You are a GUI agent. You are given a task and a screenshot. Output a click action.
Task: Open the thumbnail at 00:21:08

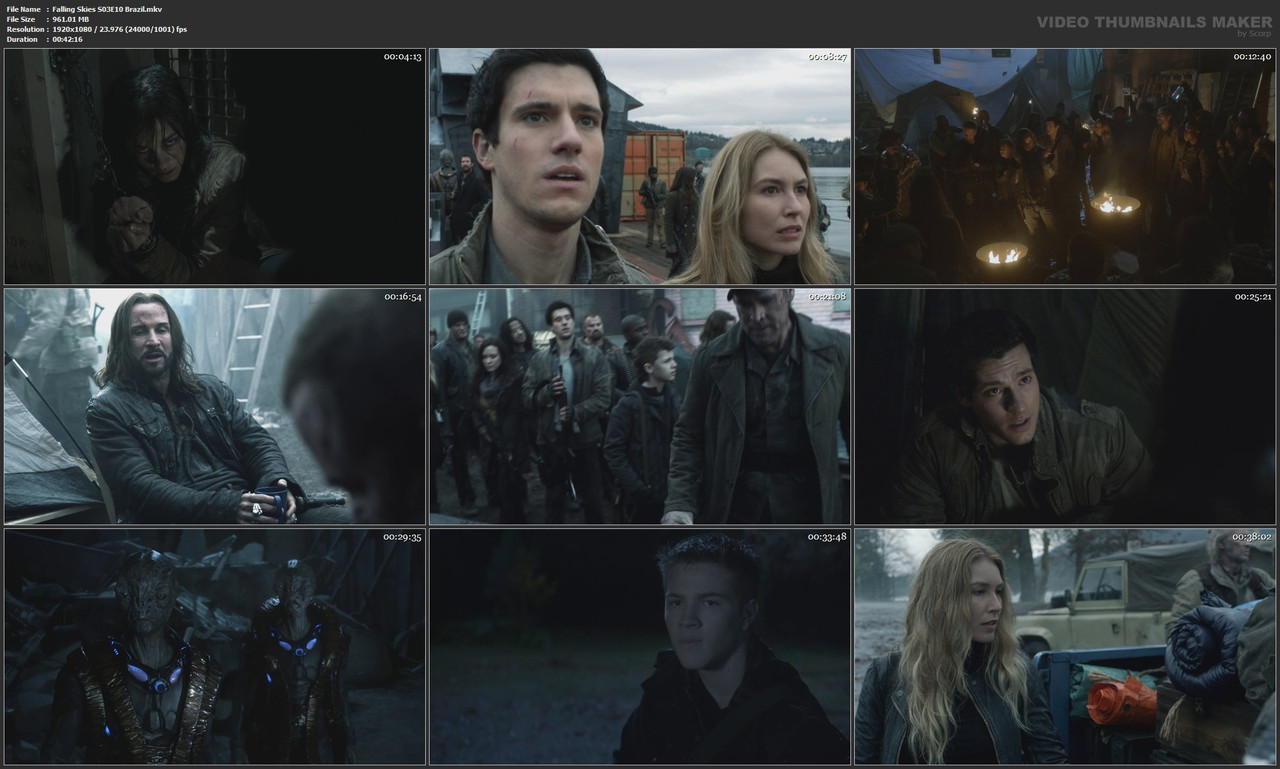point(640,406)
